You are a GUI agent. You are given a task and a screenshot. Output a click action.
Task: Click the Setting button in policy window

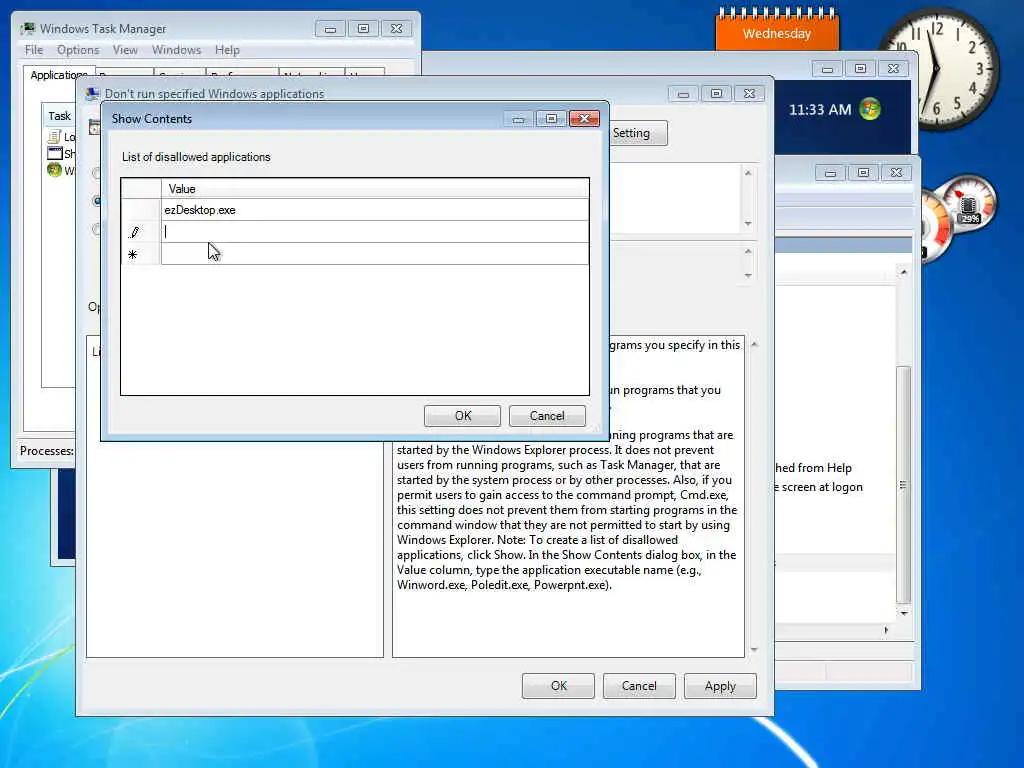point(638,133)
